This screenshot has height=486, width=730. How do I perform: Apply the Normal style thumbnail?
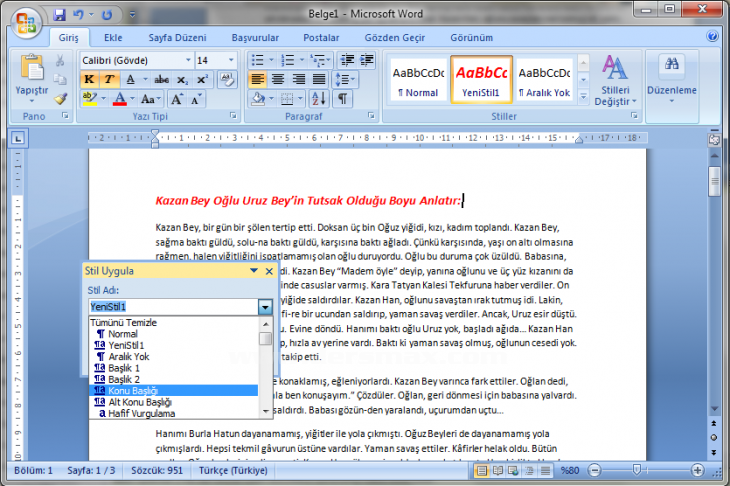coord(418,80)
